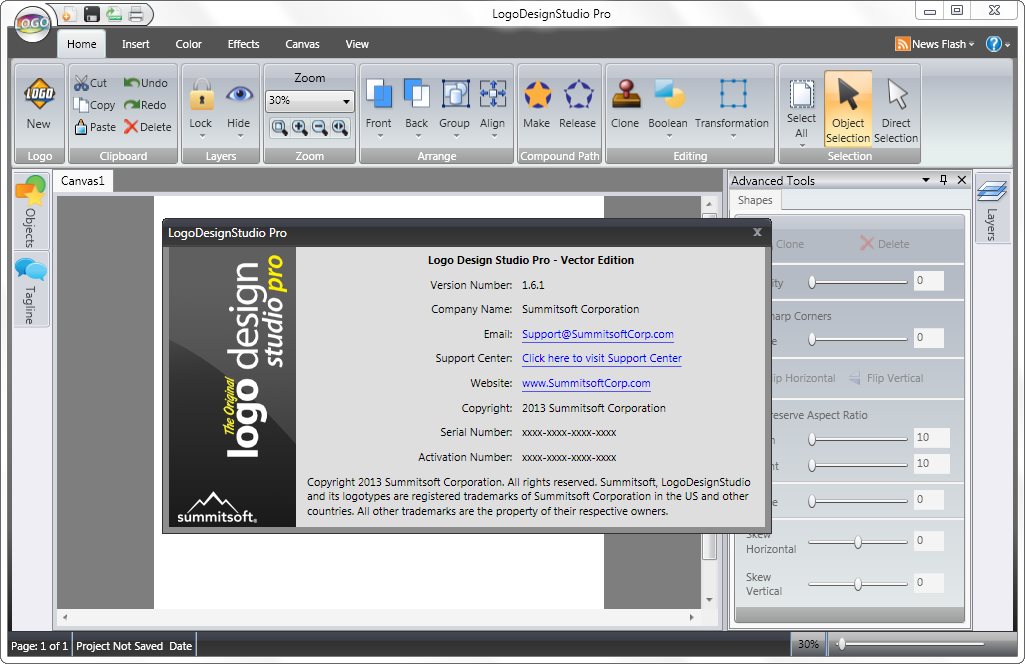This screenshot has width=1025, height=664.
Task: Click the first zoom magnifier icon
Action: click(280, 128)
